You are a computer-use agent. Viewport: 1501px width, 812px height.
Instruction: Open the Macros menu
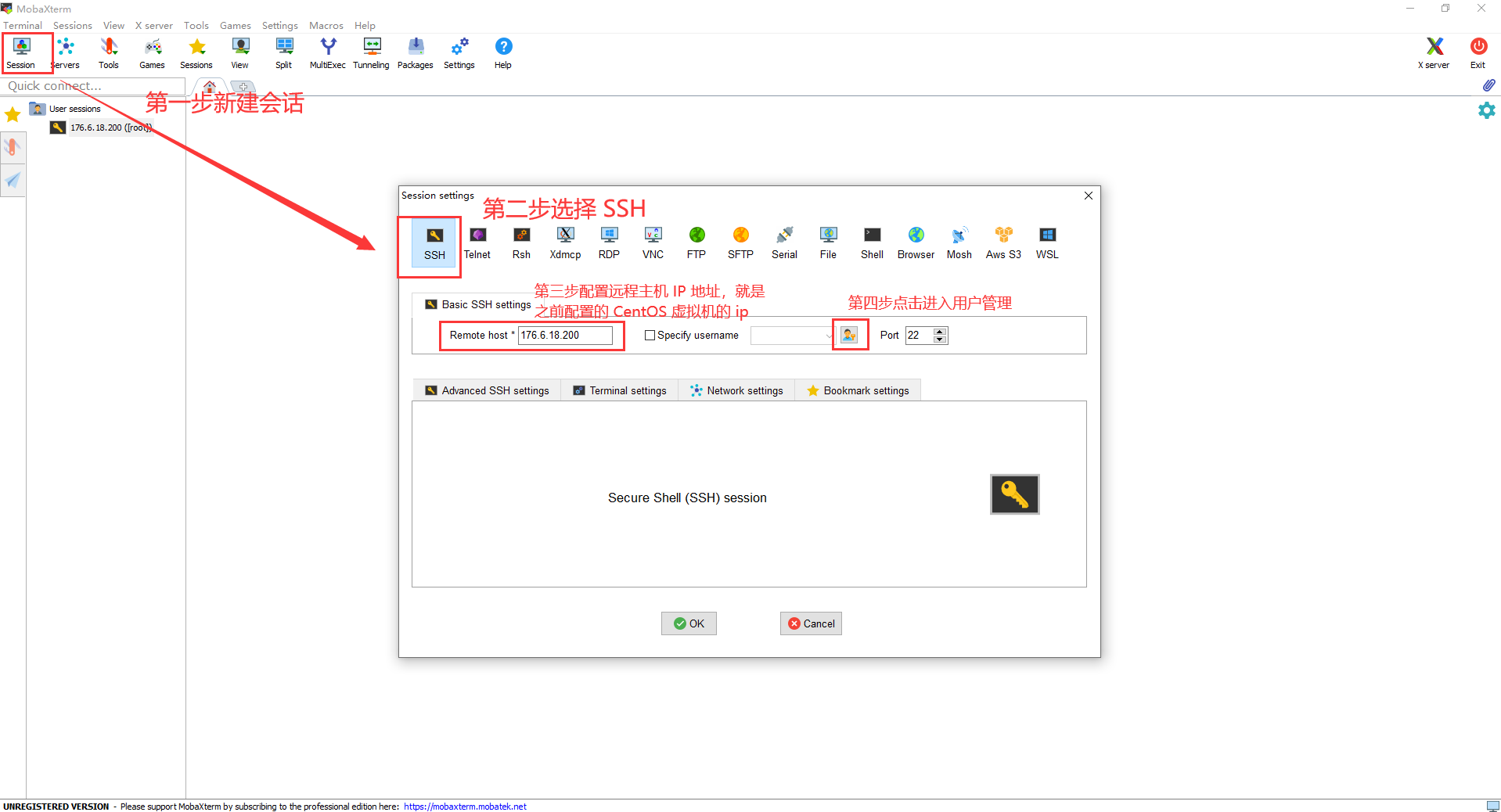tap(326, 25)
